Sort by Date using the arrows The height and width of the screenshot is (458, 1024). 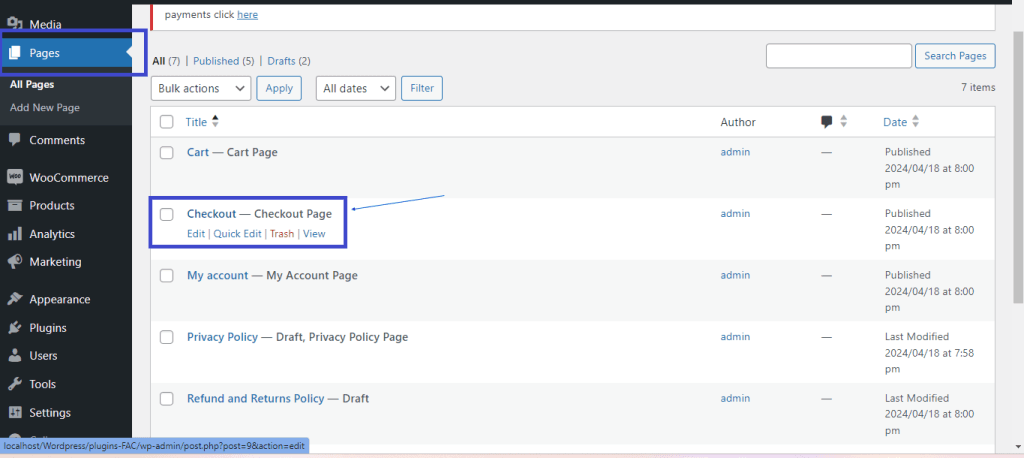[x=915, y=122]
